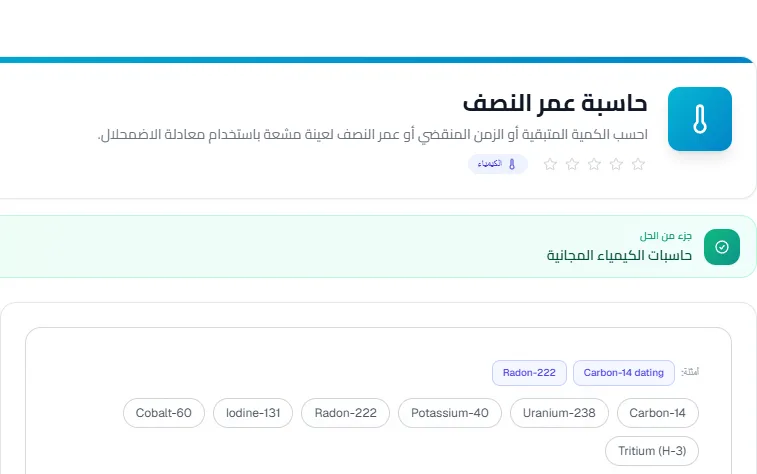Rate four stars on the rating
This screenshot has height=474, width=757.
click(572, 164)
